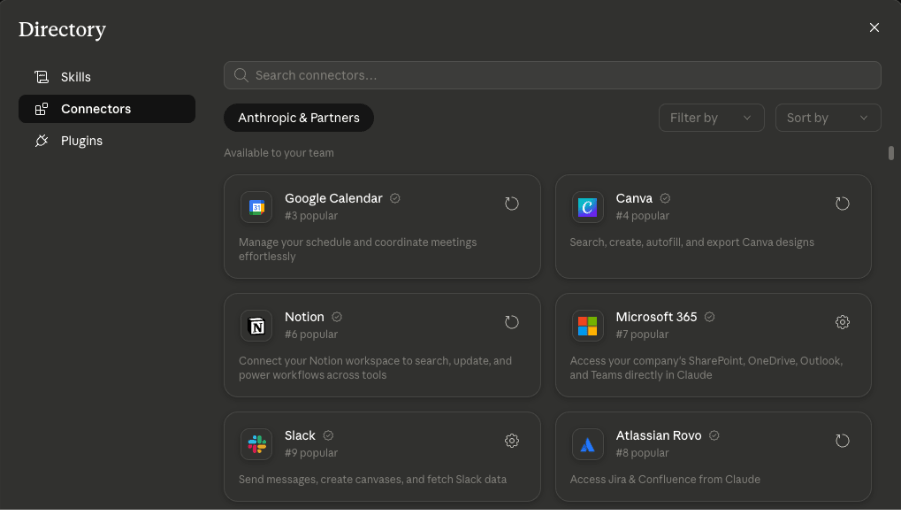The image size is (901, 510).
Task: Click '#8 popular' text
Action: pyautogui.click(x=642, y=453)
